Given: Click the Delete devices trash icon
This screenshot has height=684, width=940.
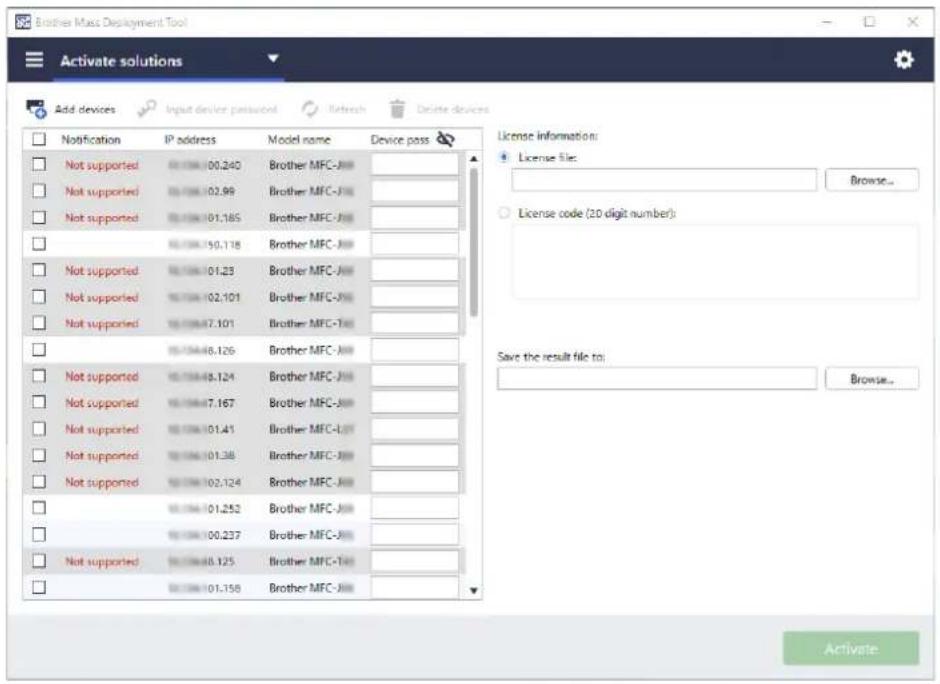Looking at the screenshot, I should pyautogui.click(x=397, y=109).
